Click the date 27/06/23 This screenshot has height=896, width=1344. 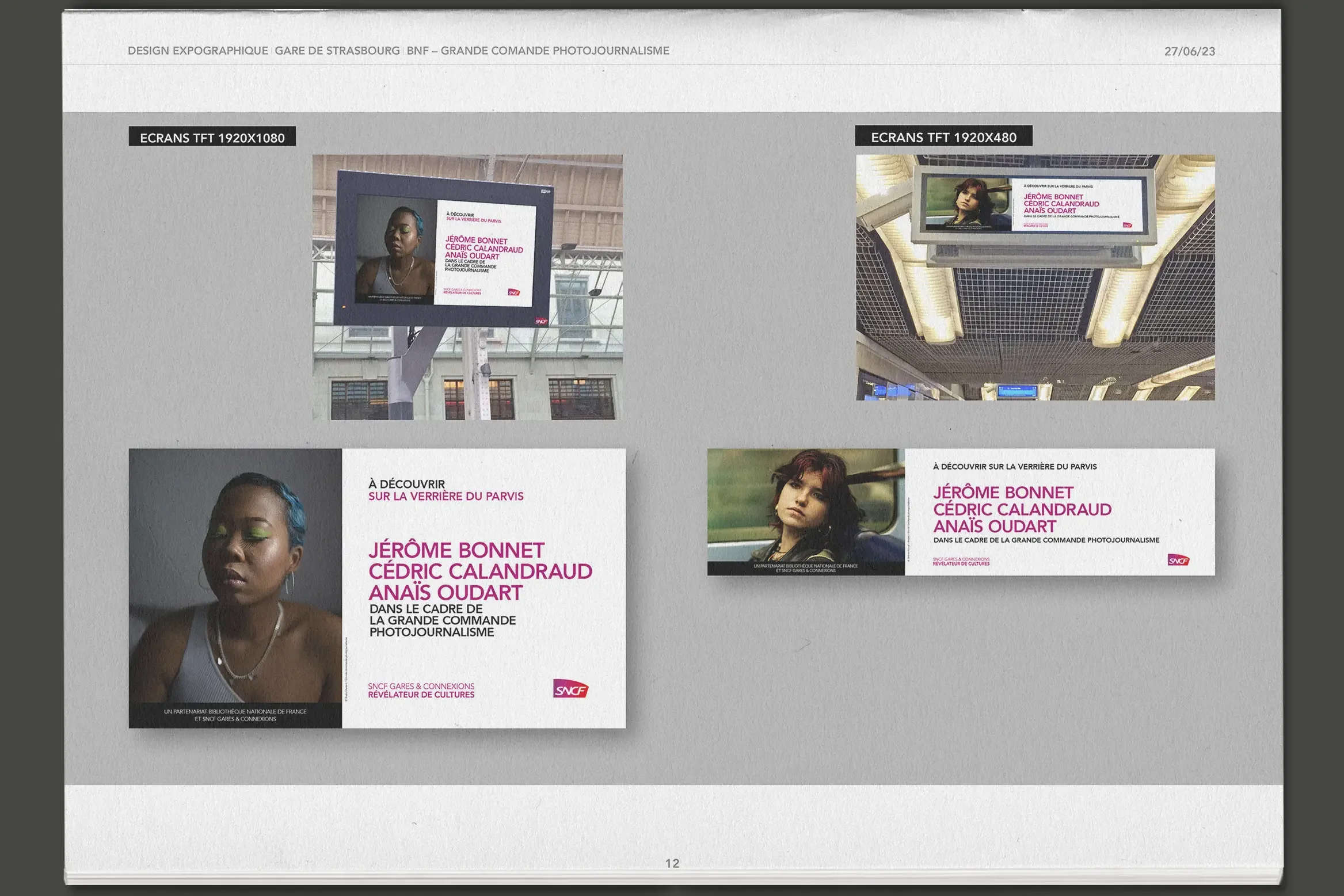click(x=1190, y=51)
